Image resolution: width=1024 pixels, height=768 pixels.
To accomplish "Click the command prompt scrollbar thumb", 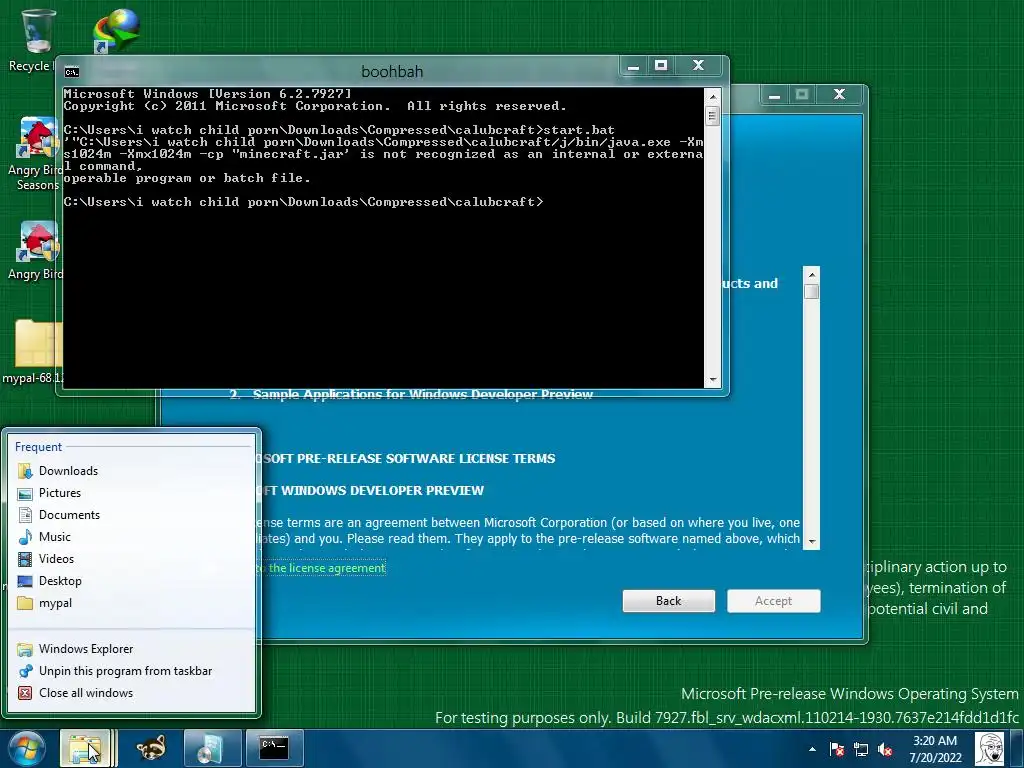I will coord(712,117).
